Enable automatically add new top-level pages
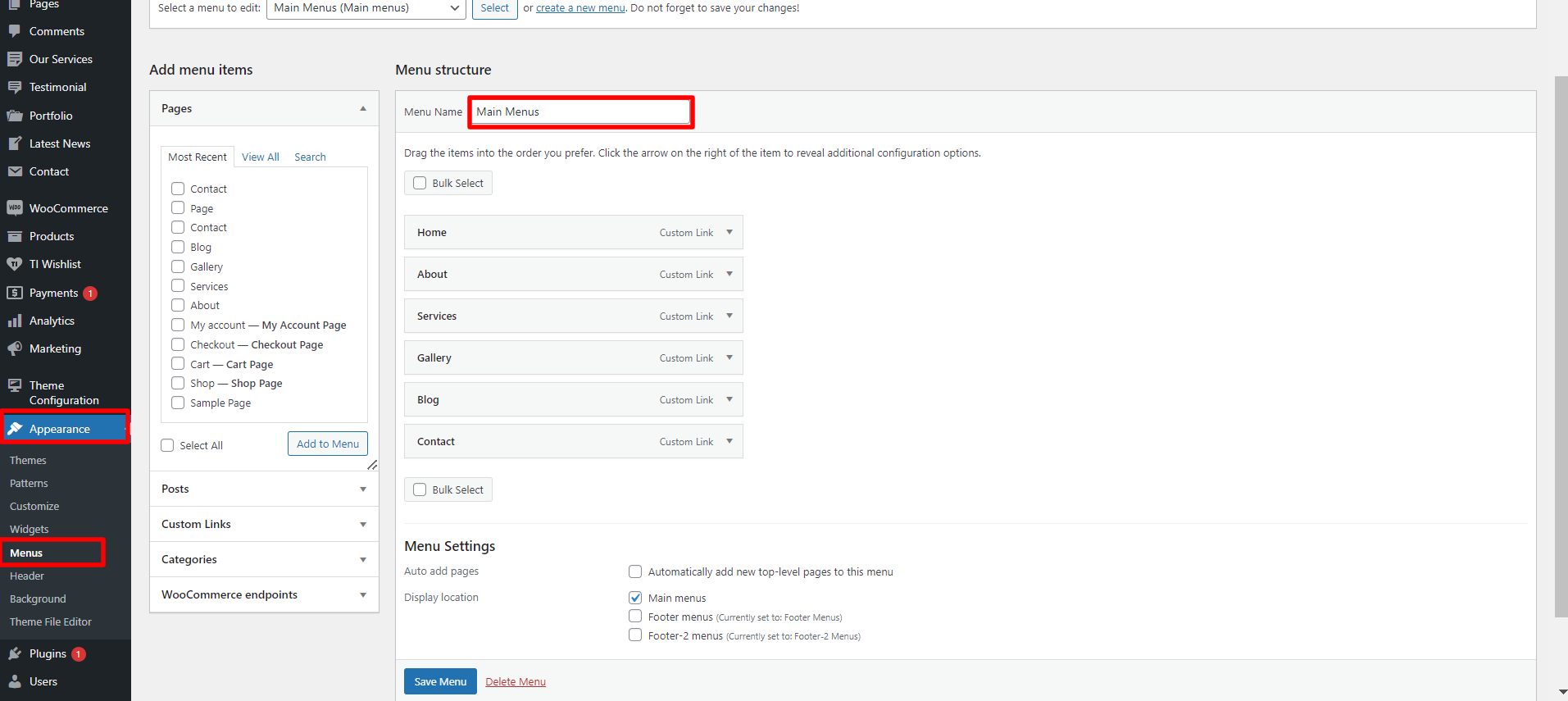Image resolution: width=1568 pixels, height=701 pixels. point(635,571)
